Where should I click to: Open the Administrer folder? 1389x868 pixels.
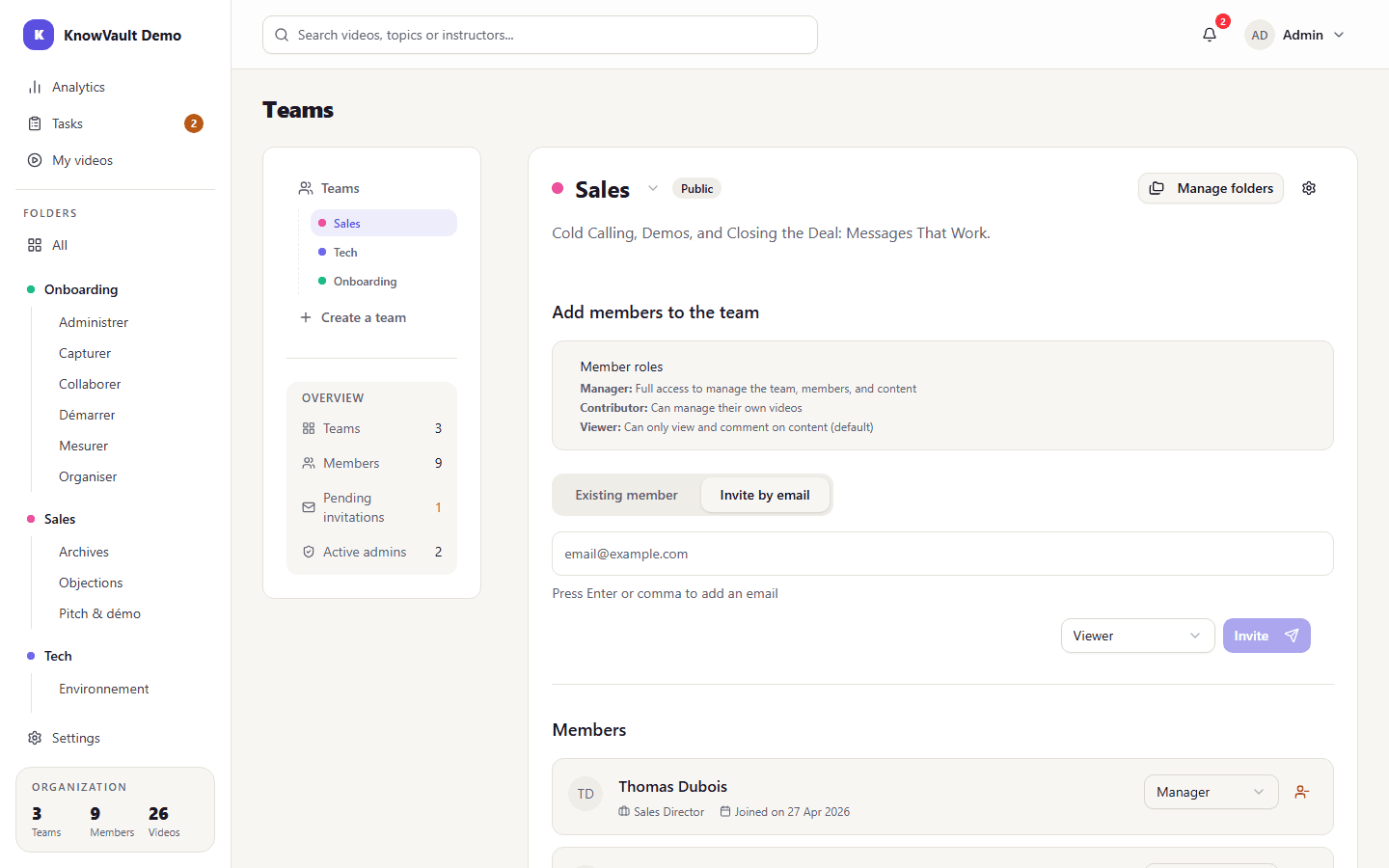point(94,322)
